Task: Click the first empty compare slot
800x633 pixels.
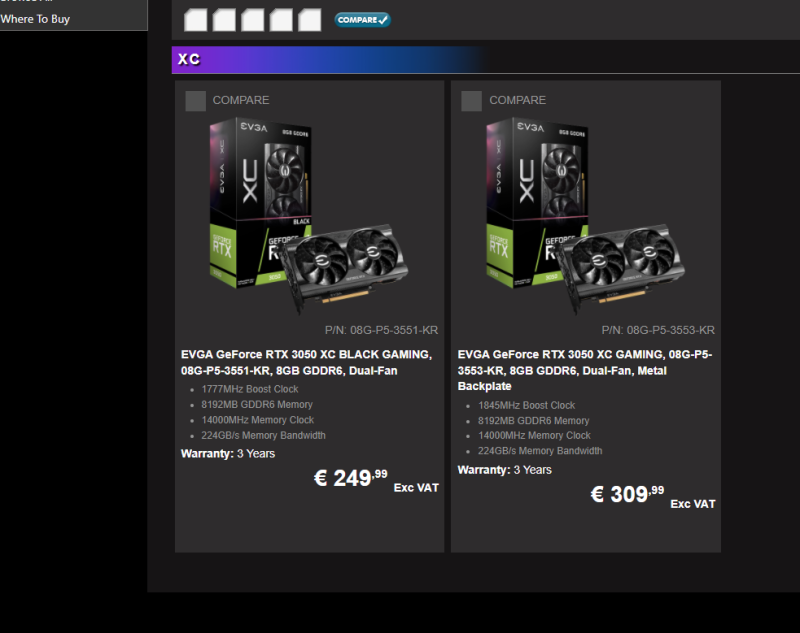Action: 195,20
